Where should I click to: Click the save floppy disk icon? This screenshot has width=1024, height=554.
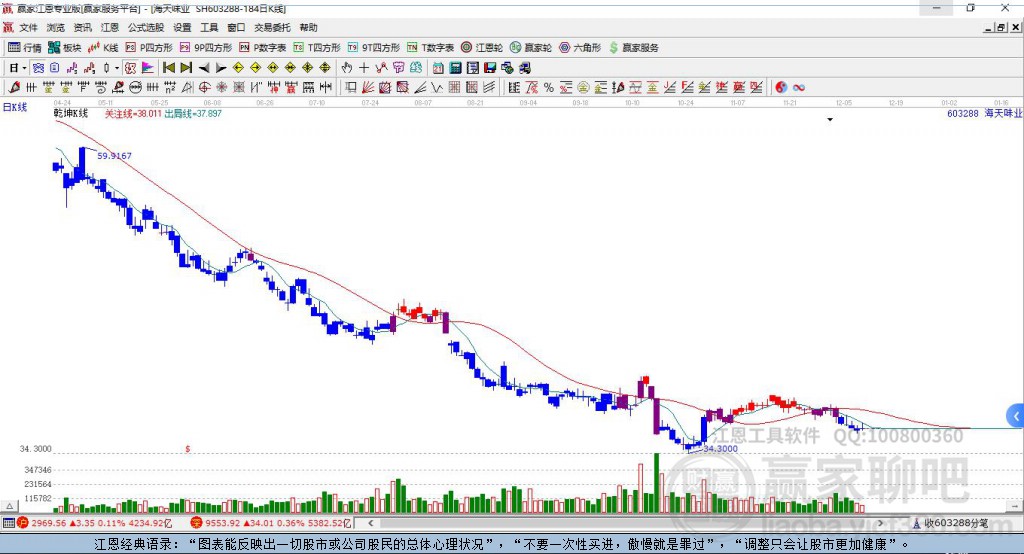[490, 68]
